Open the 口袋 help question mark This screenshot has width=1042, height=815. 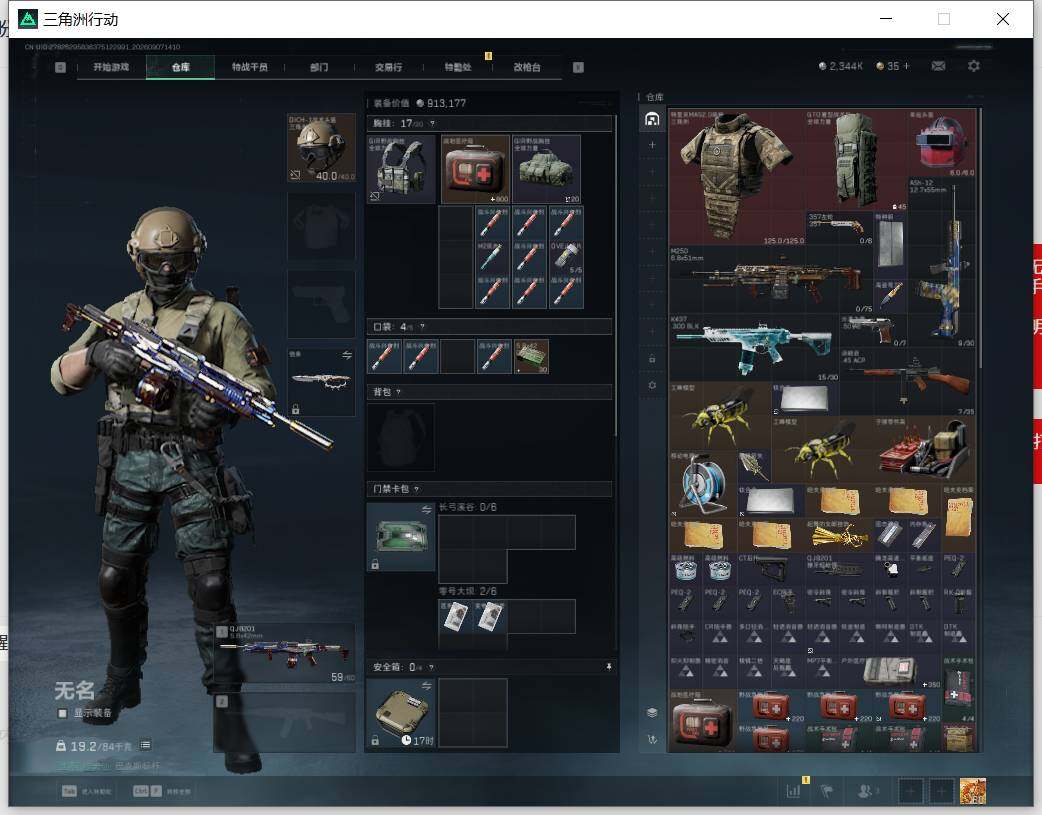[422, 327]
